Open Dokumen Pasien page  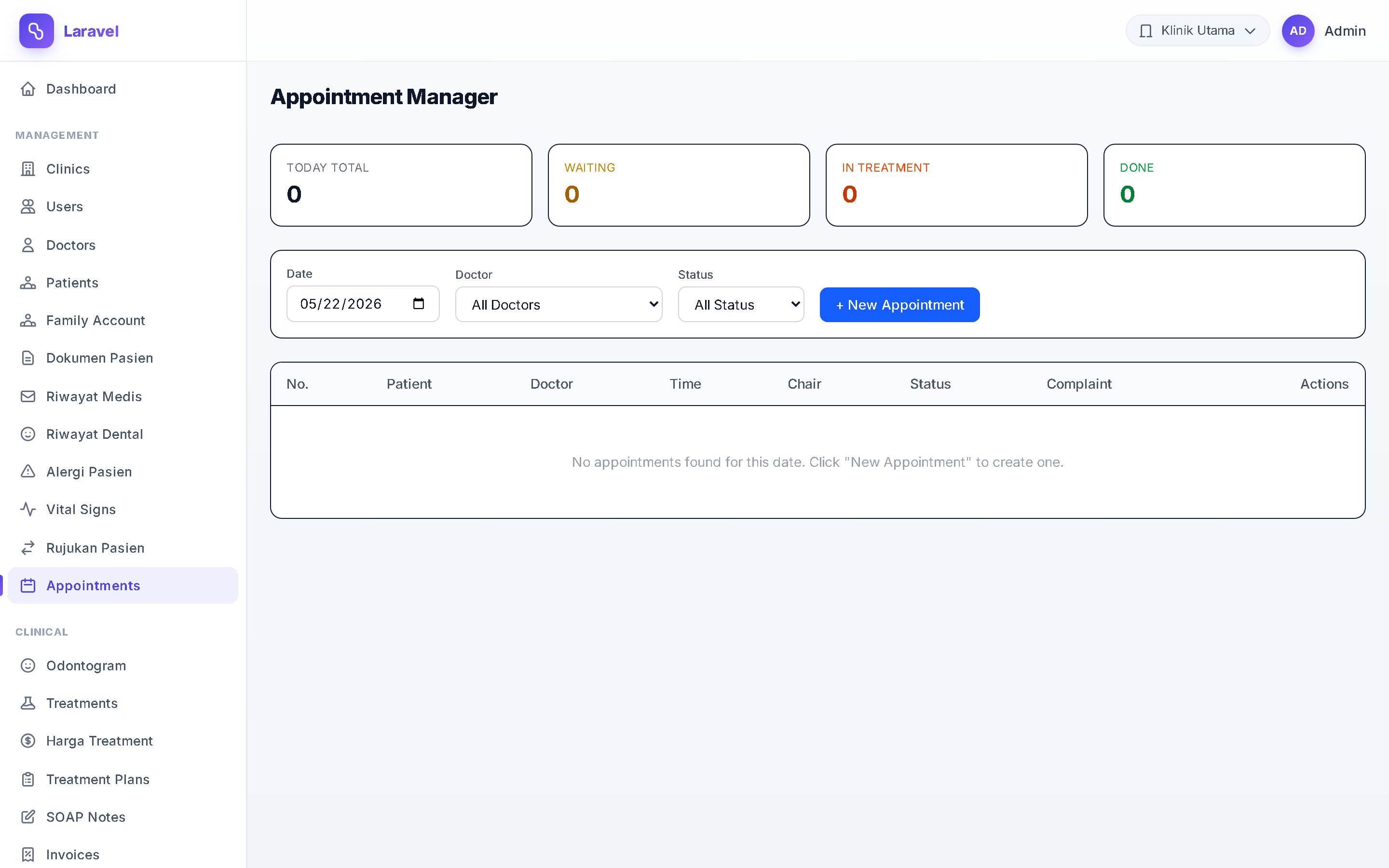[123, 358]
